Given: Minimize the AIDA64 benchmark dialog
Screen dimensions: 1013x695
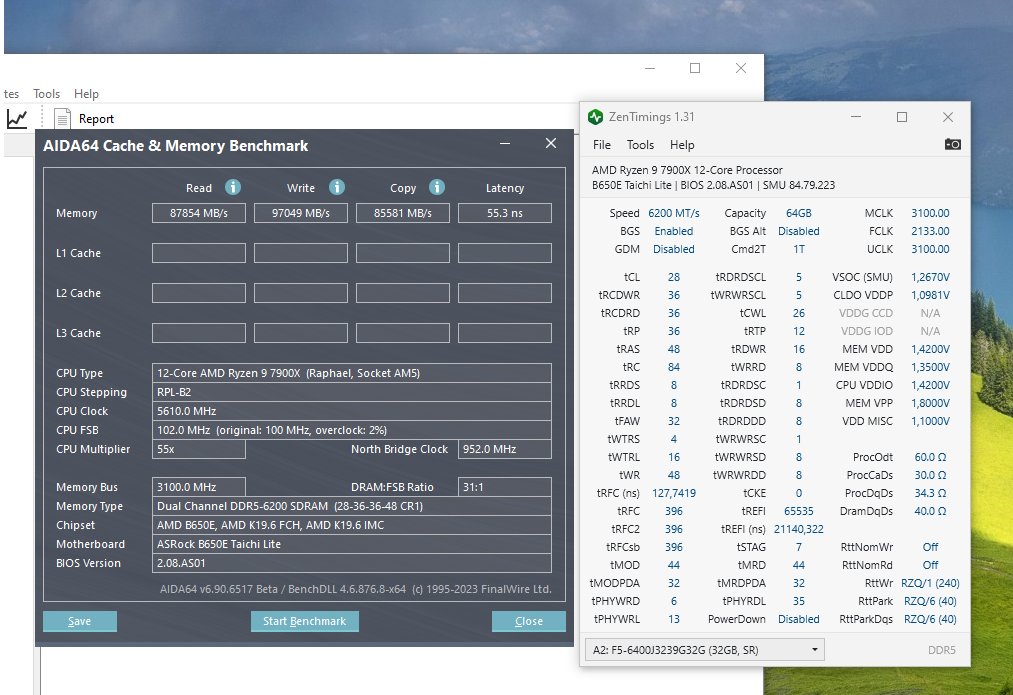Looking at the screenshot, I should (x=505, y=143).
